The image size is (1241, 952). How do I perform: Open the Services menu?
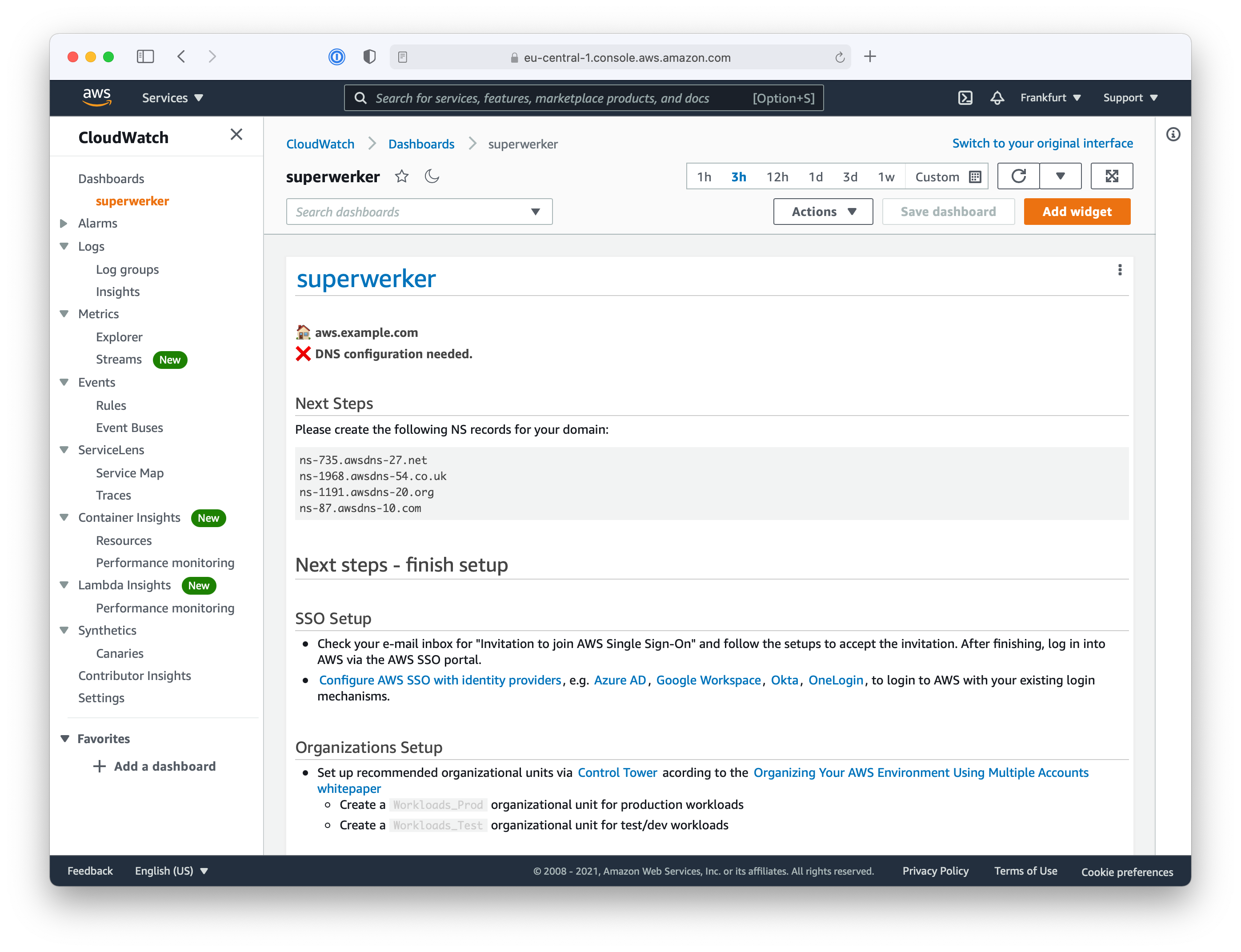pos(173,98)
